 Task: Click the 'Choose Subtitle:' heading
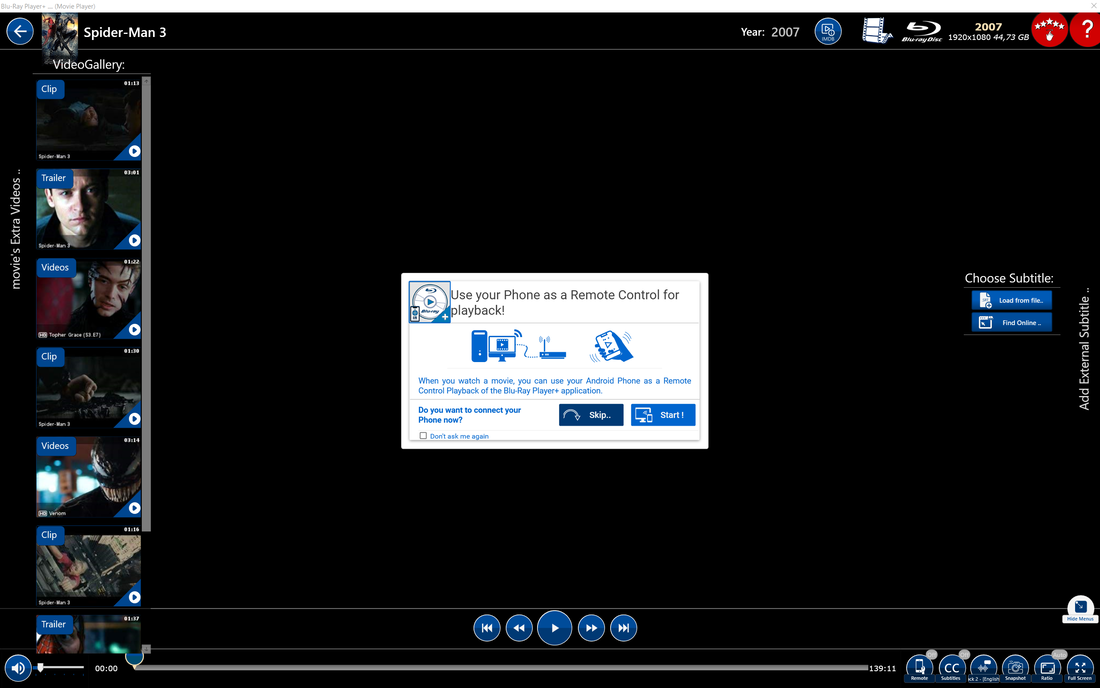click(1009, 278)
